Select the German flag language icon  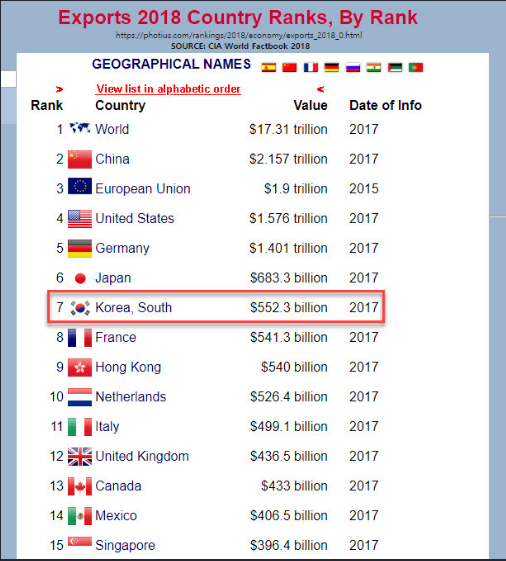click(x=332, y=67)
